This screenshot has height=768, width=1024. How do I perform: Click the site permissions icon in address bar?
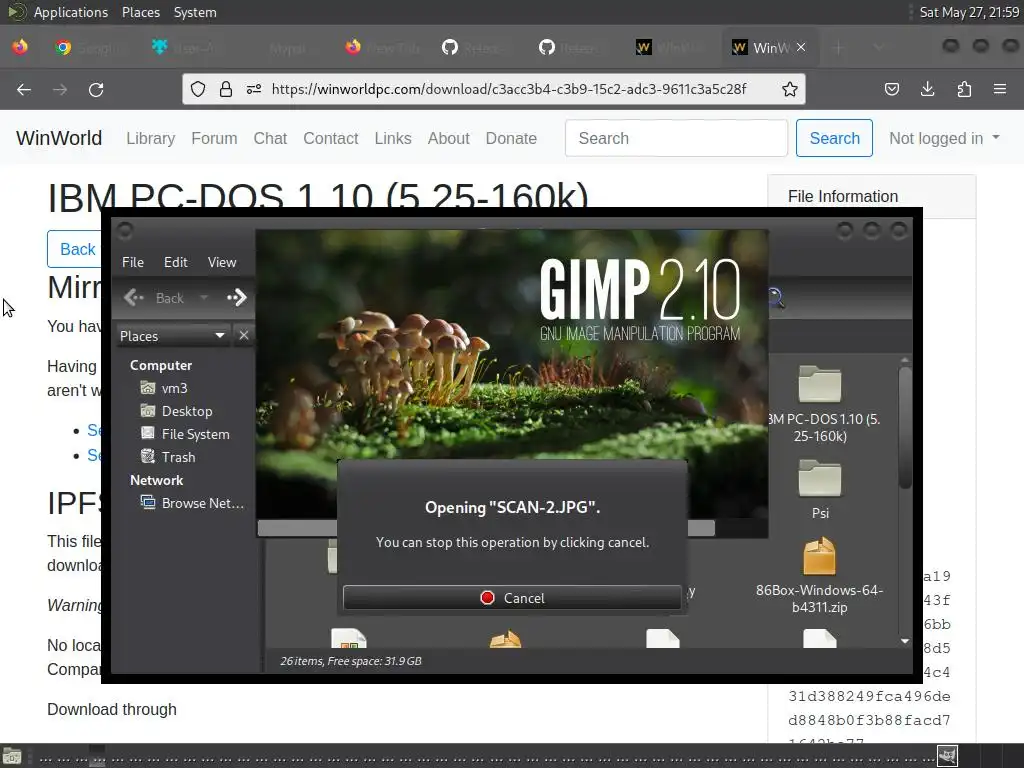point(254,89)
